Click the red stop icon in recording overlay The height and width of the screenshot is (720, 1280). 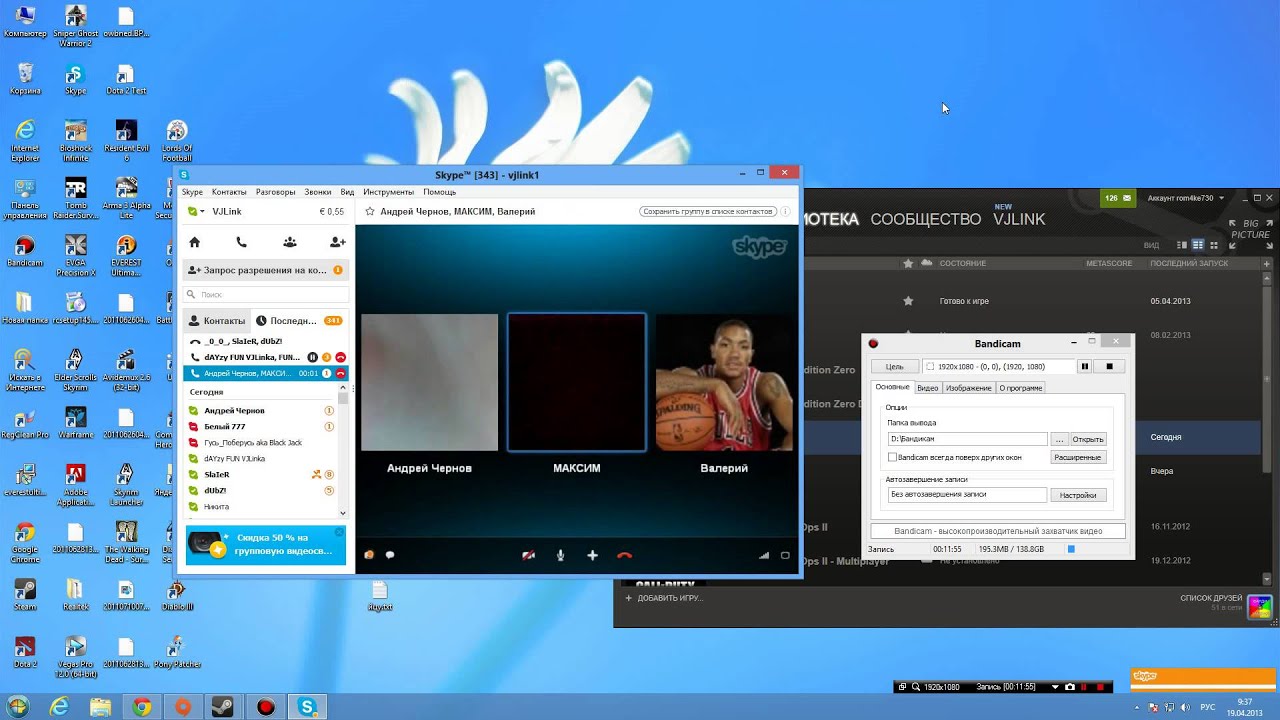click(1101, 687)
